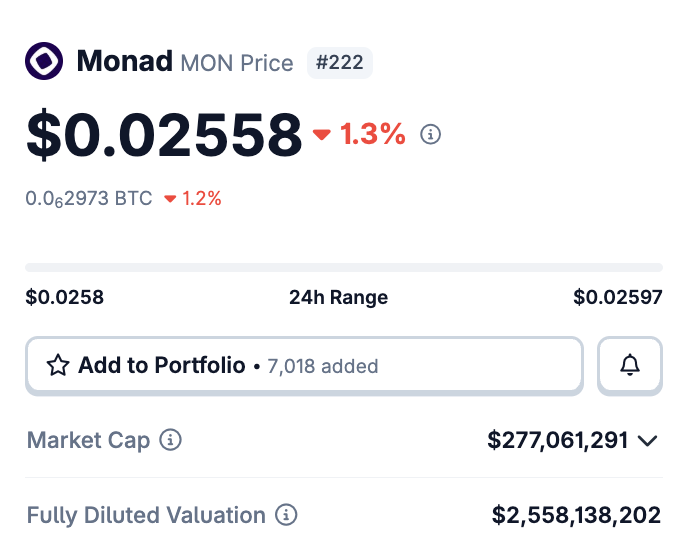This screenshot has width=686, height=548.
Task: Click the main price $0.02558
Action: coord(164,135)
